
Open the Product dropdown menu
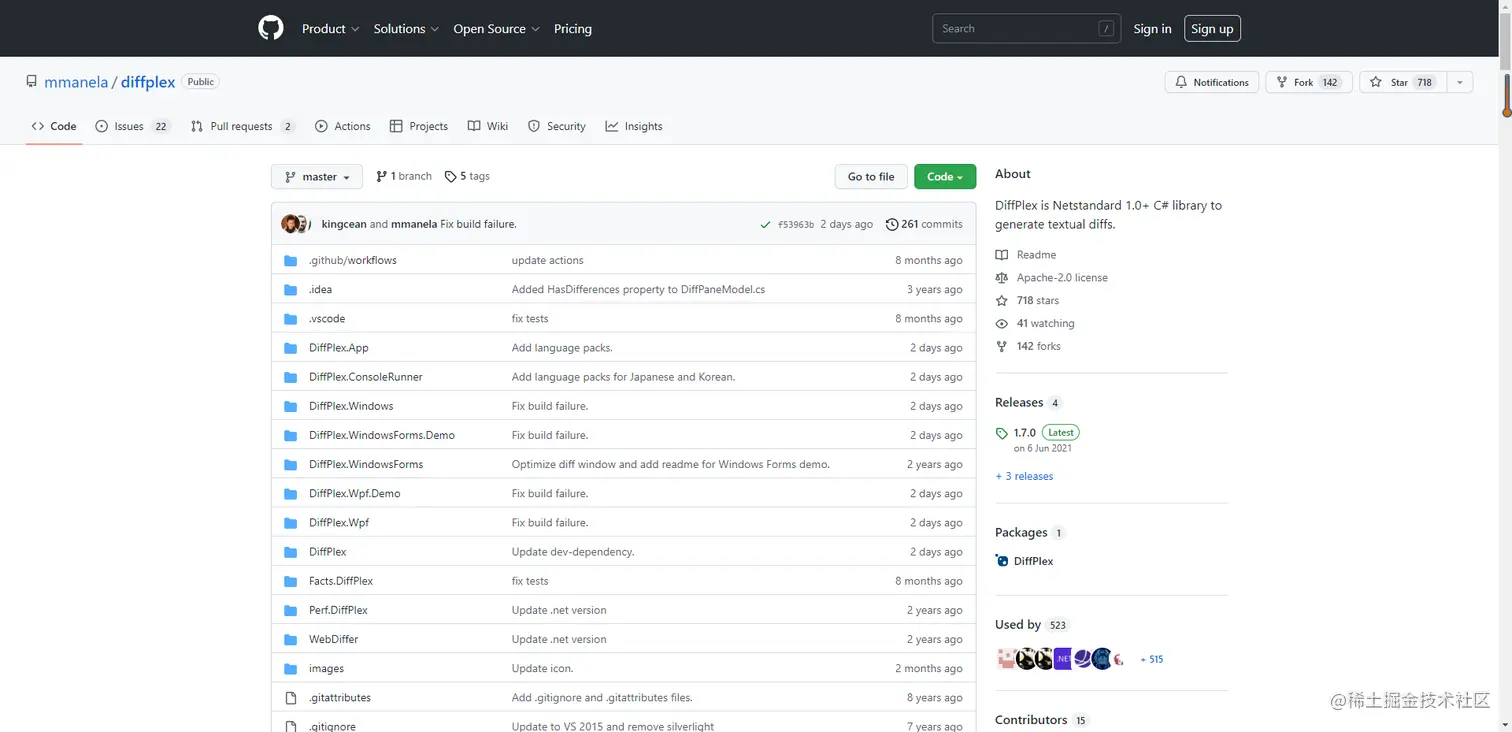[330, 29]
